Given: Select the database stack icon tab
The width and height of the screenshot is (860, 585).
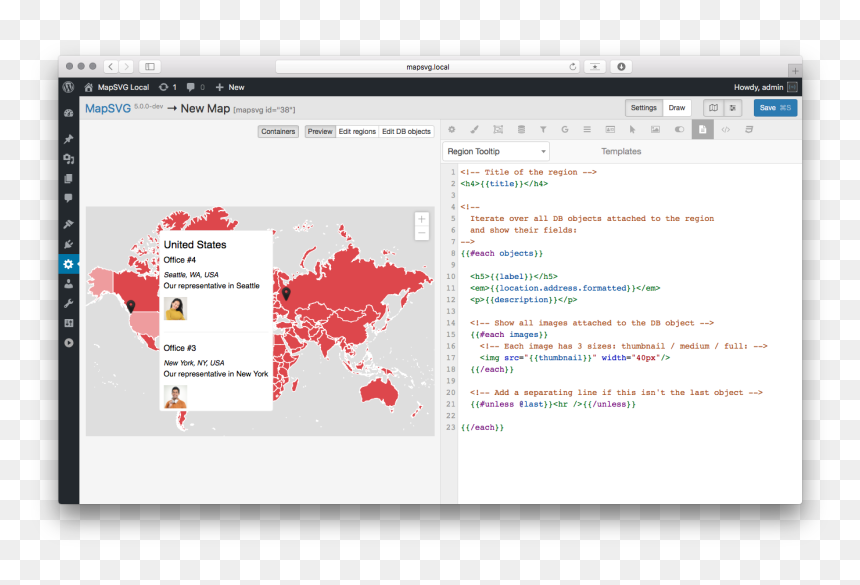Looking at the screenshot, I should [521, 130].
